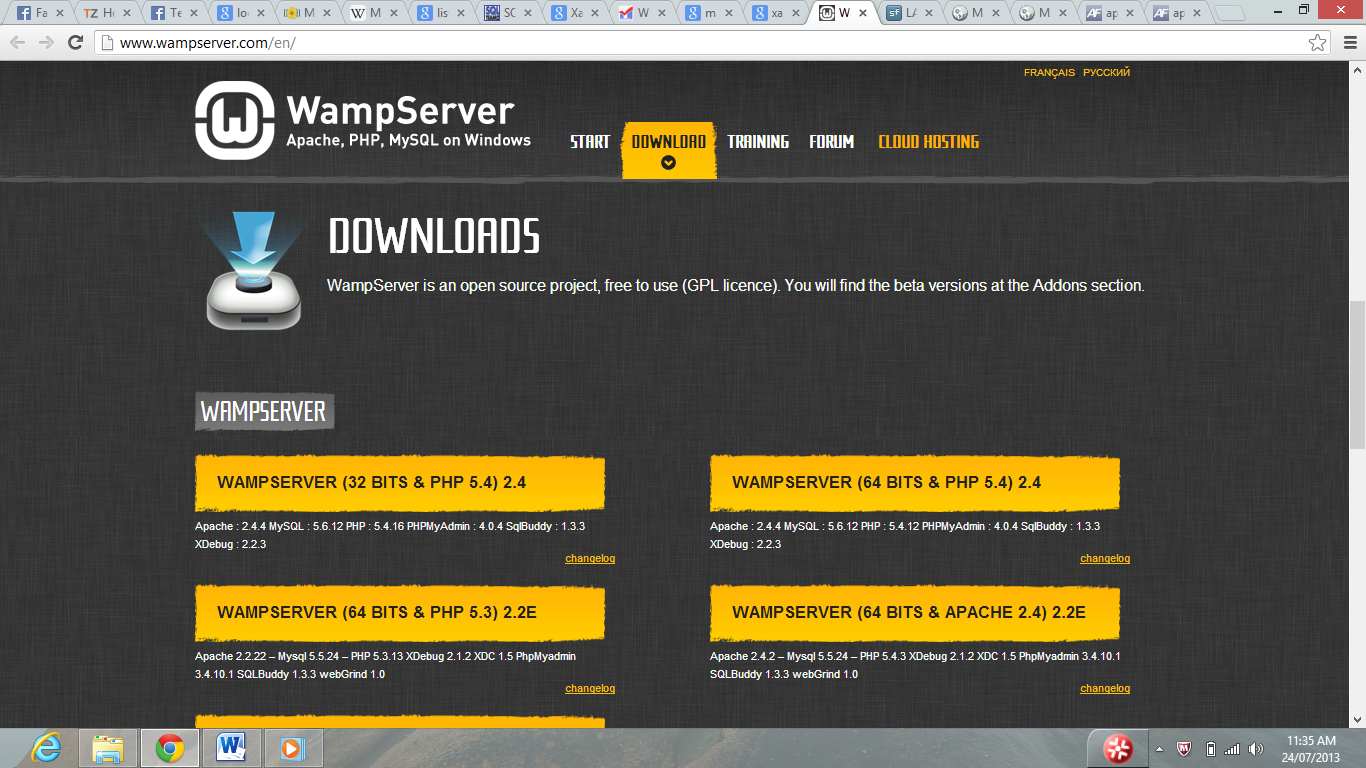Click the browser Back arrow
This screenshot has width=1366, height=768.
tap(18, 42)
